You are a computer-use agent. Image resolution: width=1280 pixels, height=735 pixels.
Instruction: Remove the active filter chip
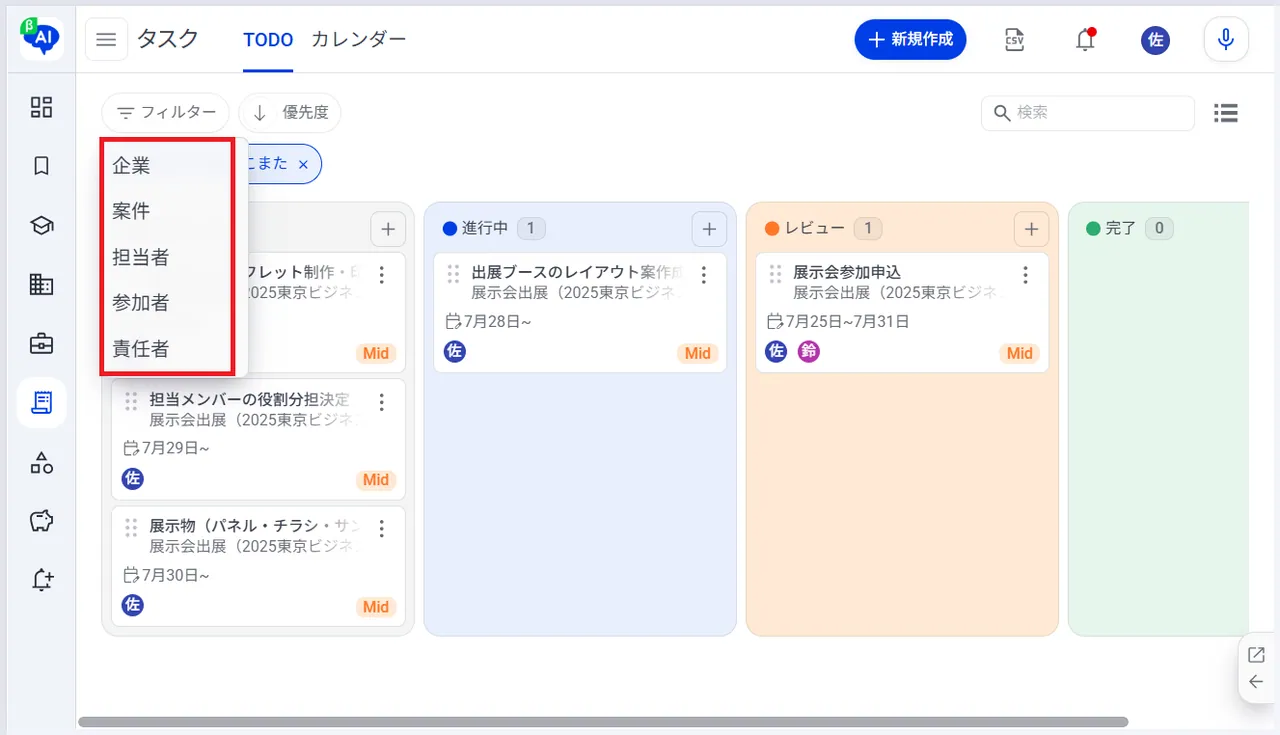[x=303, y=164]
